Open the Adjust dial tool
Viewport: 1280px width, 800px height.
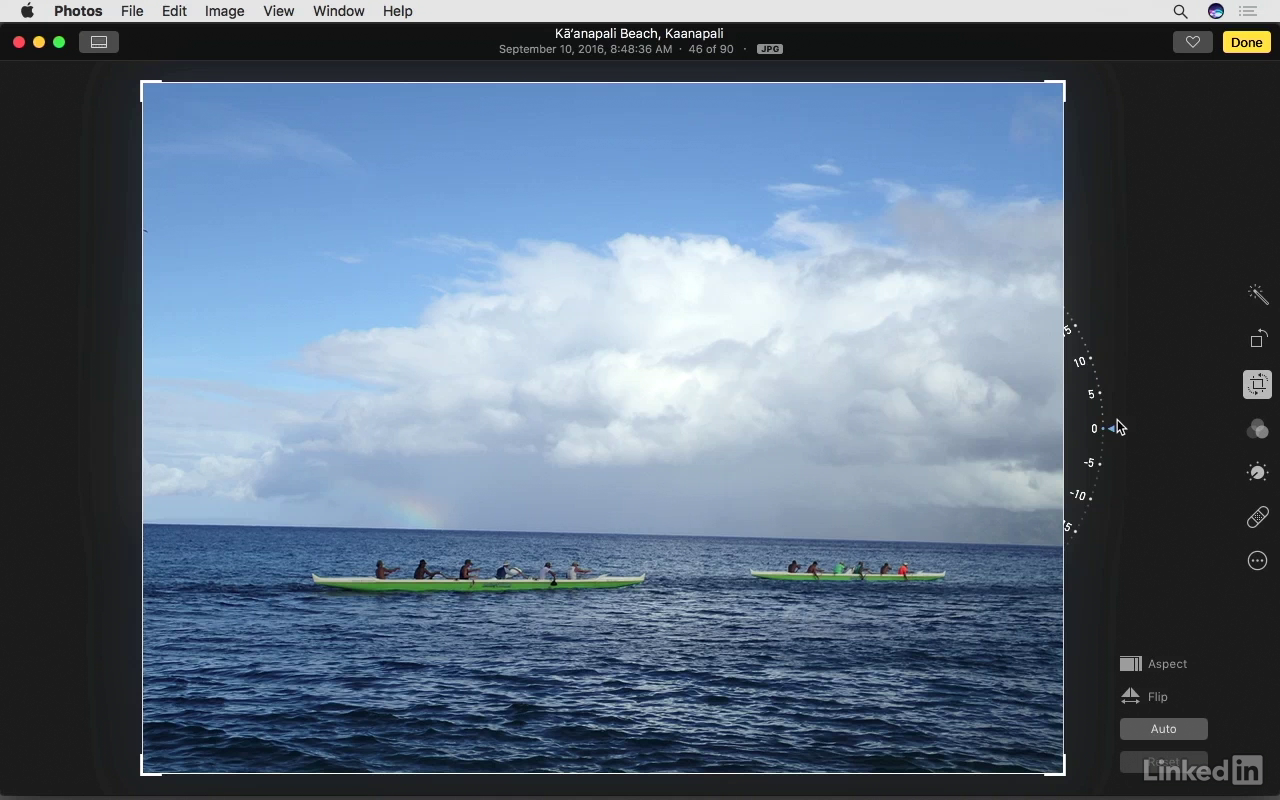(x=1258, y=473)
